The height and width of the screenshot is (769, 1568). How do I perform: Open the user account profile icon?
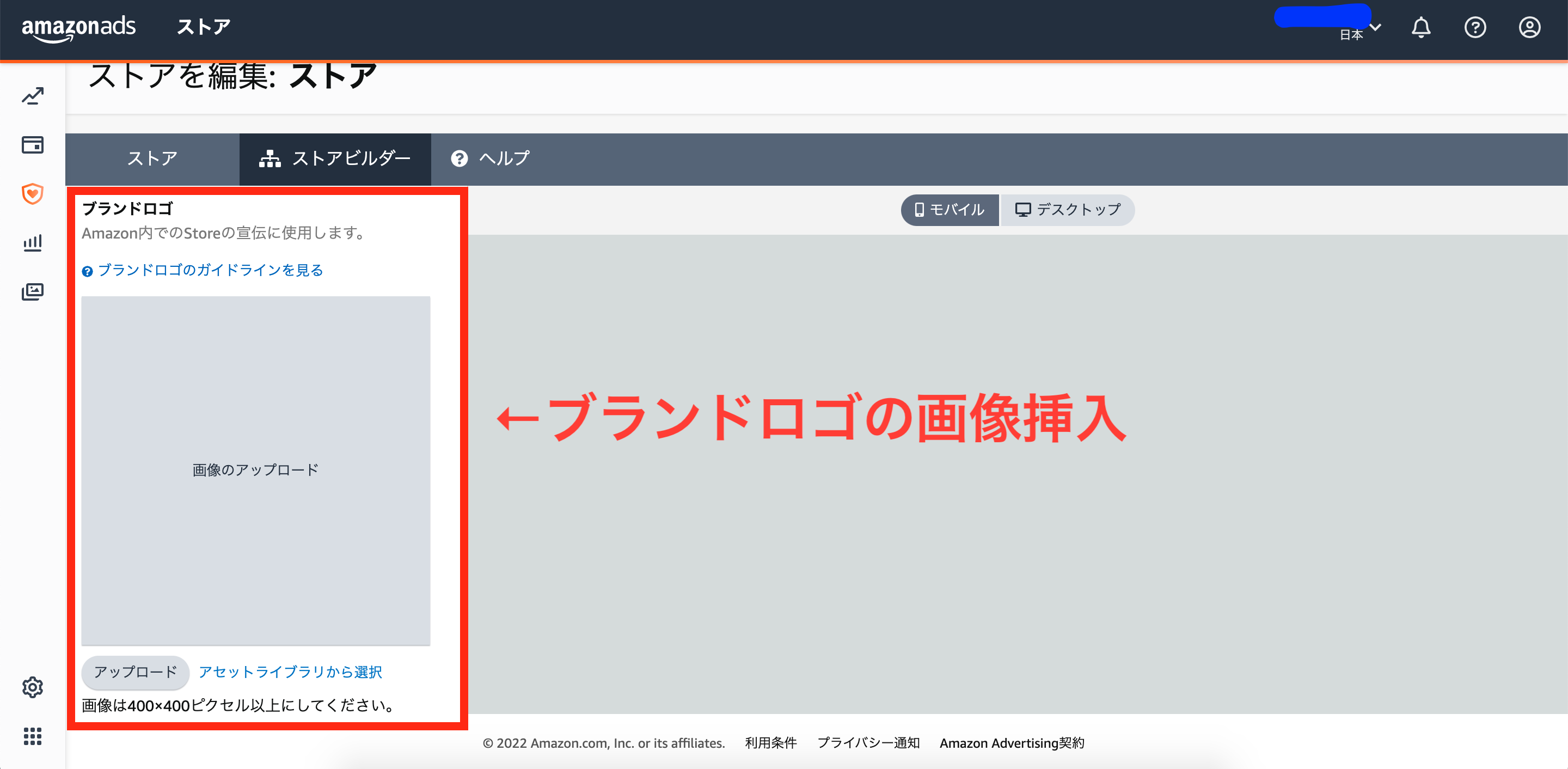point(1529,27)
